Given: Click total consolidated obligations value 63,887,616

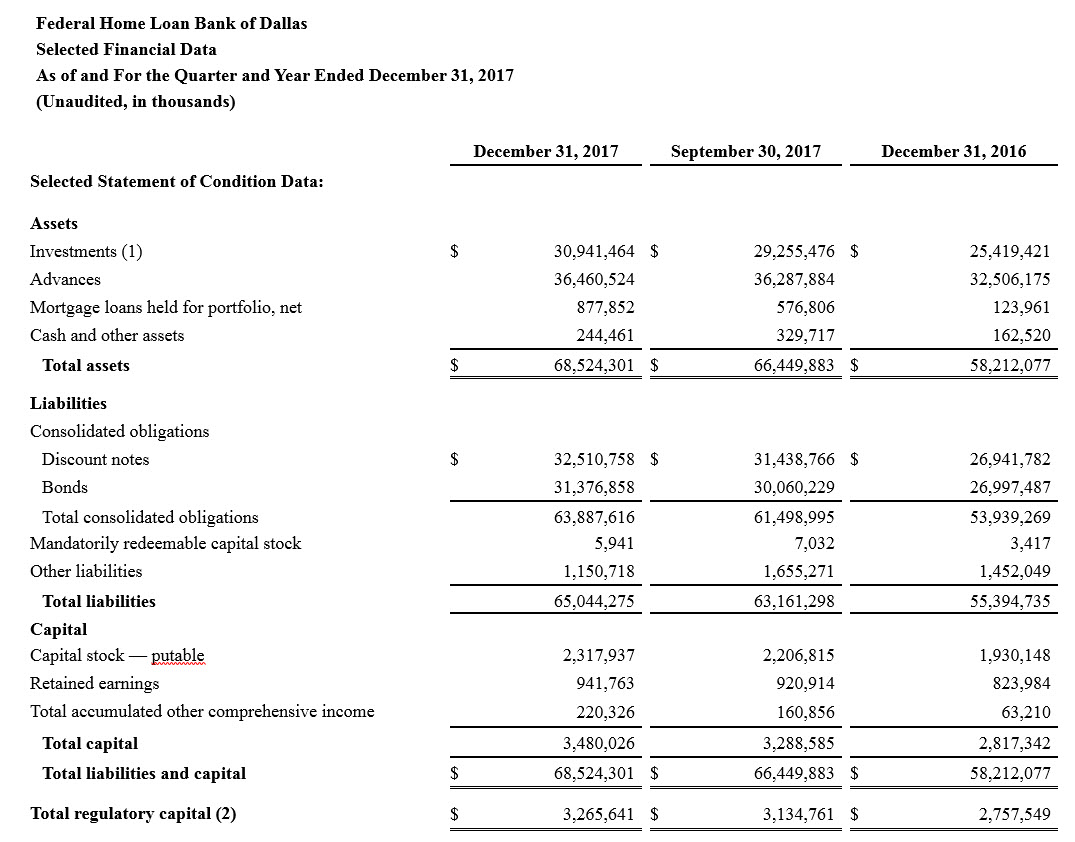Looking at the screenshot, I should [x=594, y=518].
